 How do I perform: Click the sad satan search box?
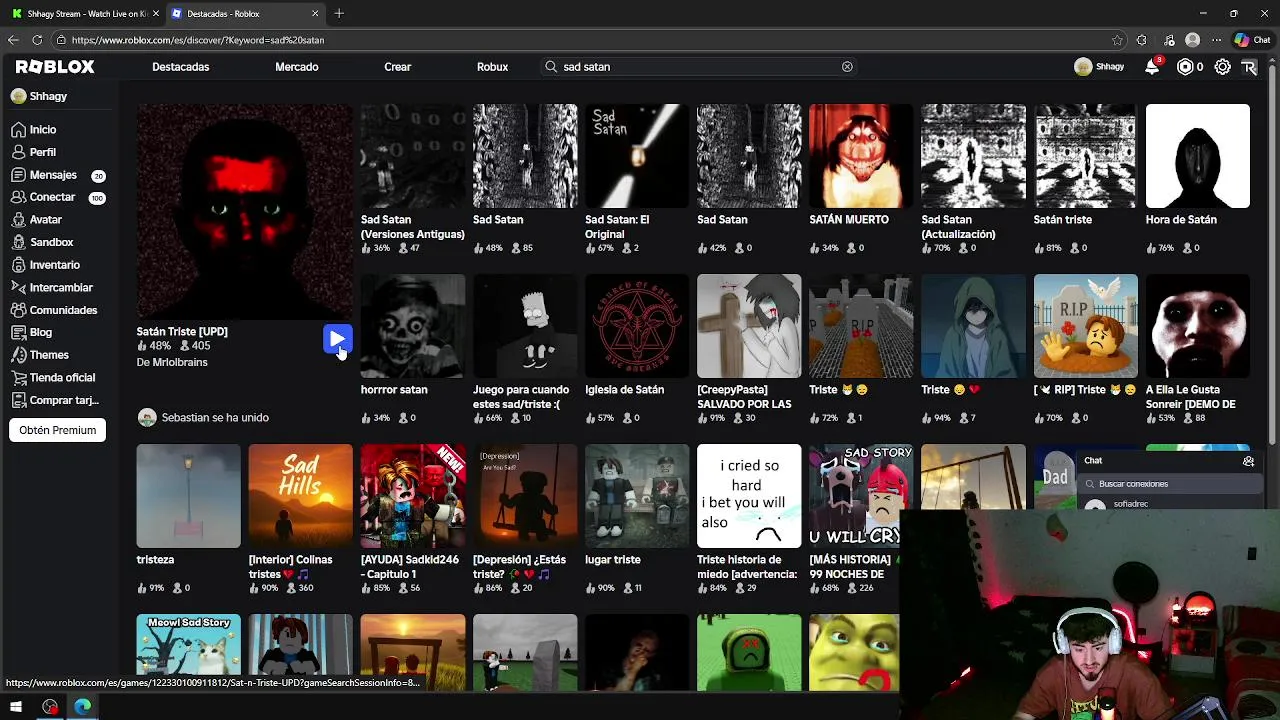[700, 67]
